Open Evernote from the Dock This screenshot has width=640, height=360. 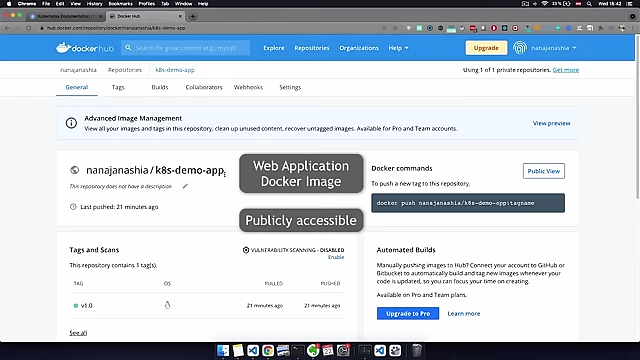coord(313,350)
